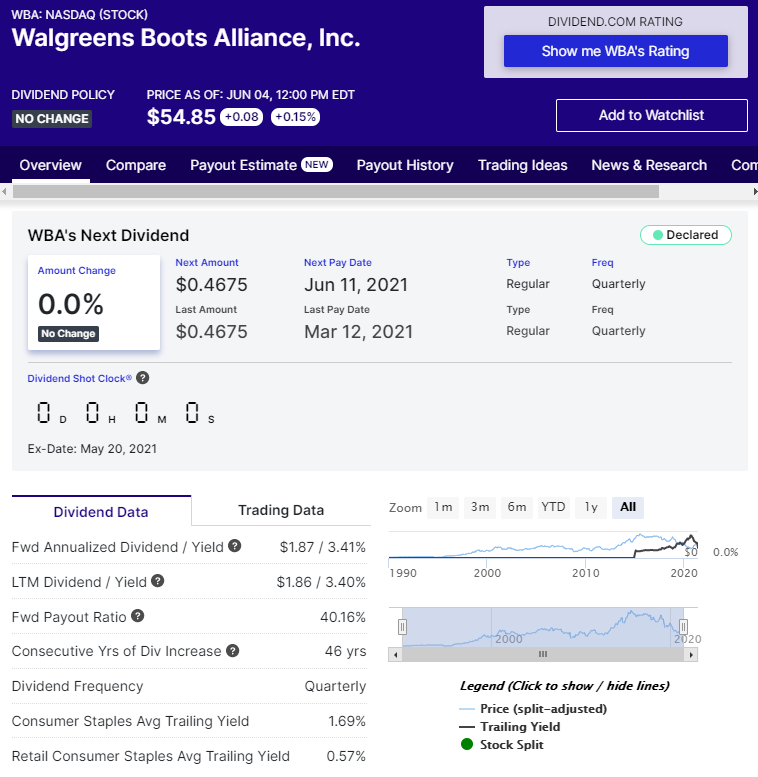
Task: Set chart zoom to YTD
Action: (553, 507)
